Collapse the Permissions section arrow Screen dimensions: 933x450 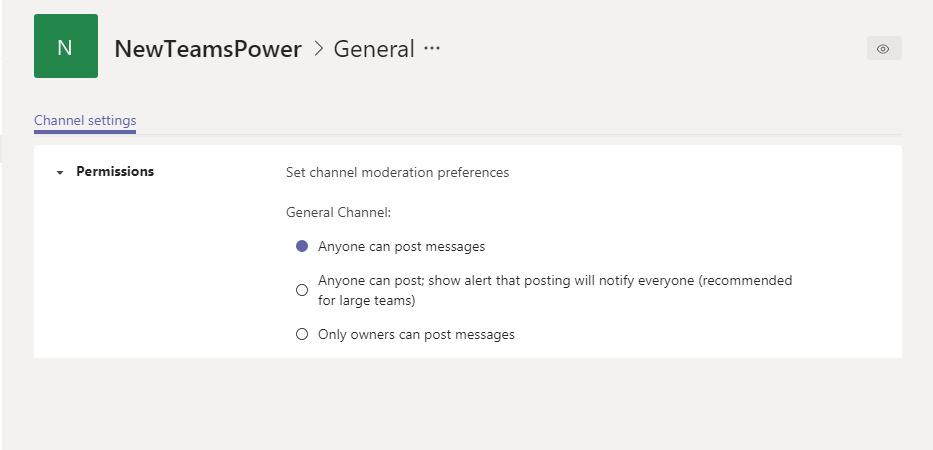[60, 173]
